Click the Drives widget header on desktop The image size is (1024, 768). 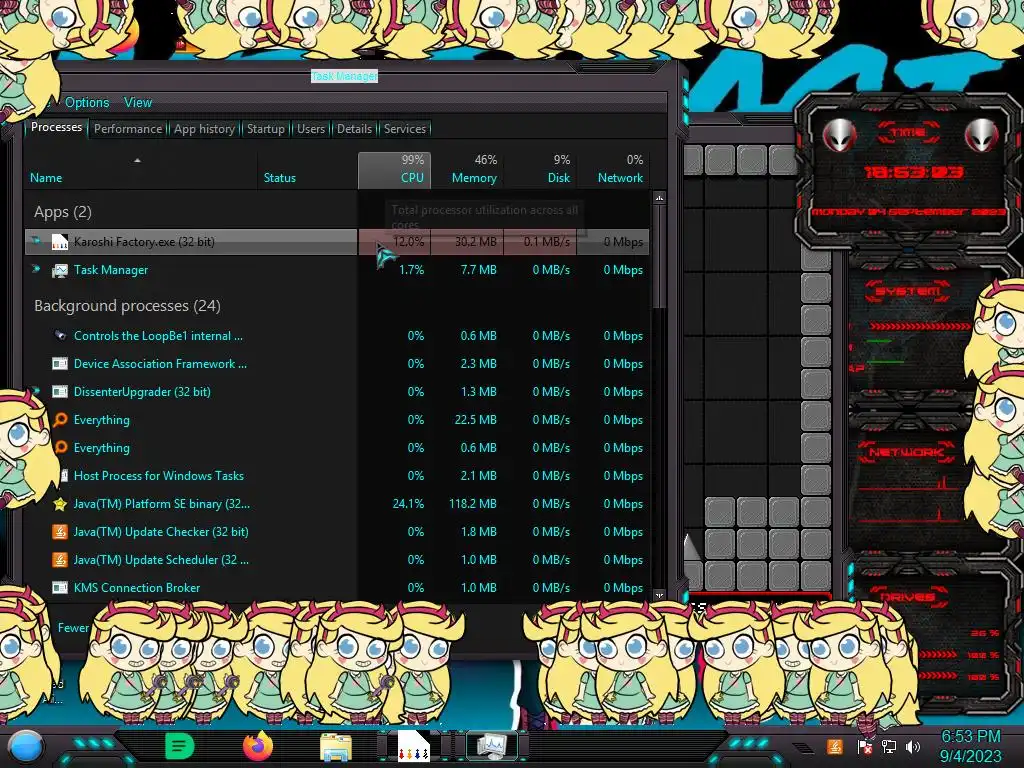coord(906,596)
